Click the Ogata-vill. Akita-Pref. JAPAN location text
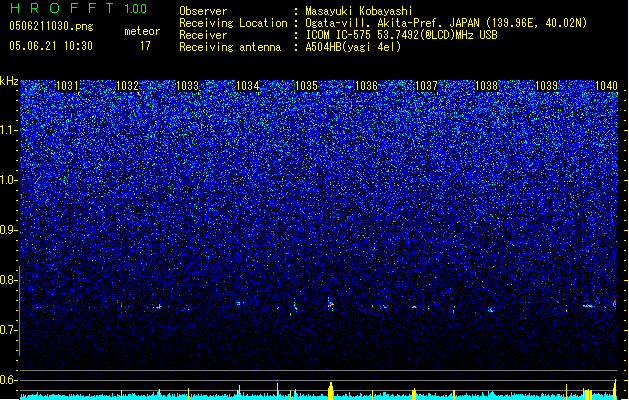Viewport: 629px width, 400px height. pos(446,23)
